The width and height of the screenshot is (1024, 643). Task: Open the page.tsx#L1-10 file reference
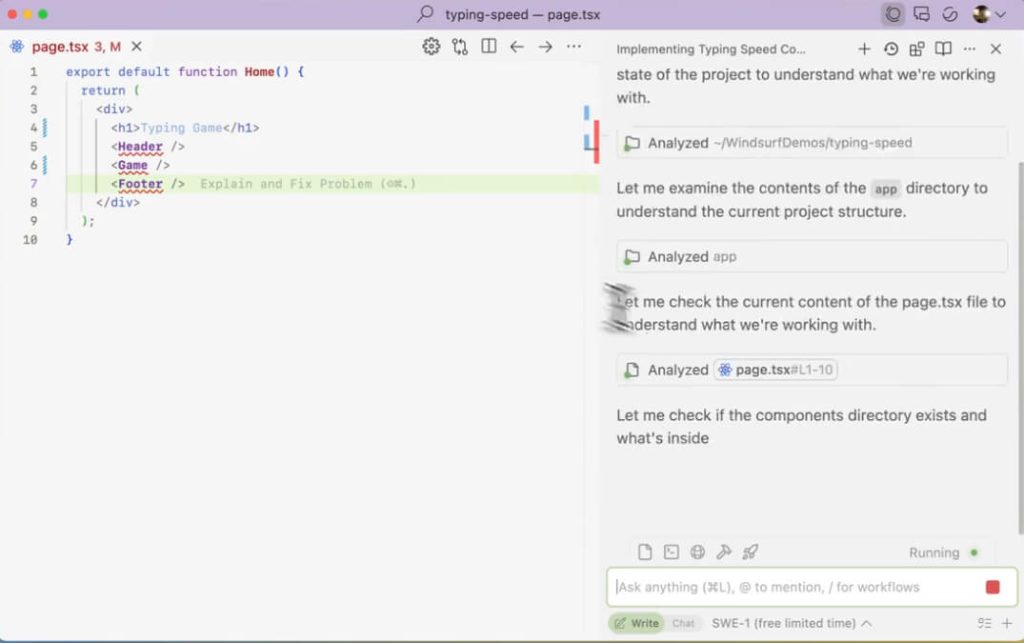click(776, 370)
